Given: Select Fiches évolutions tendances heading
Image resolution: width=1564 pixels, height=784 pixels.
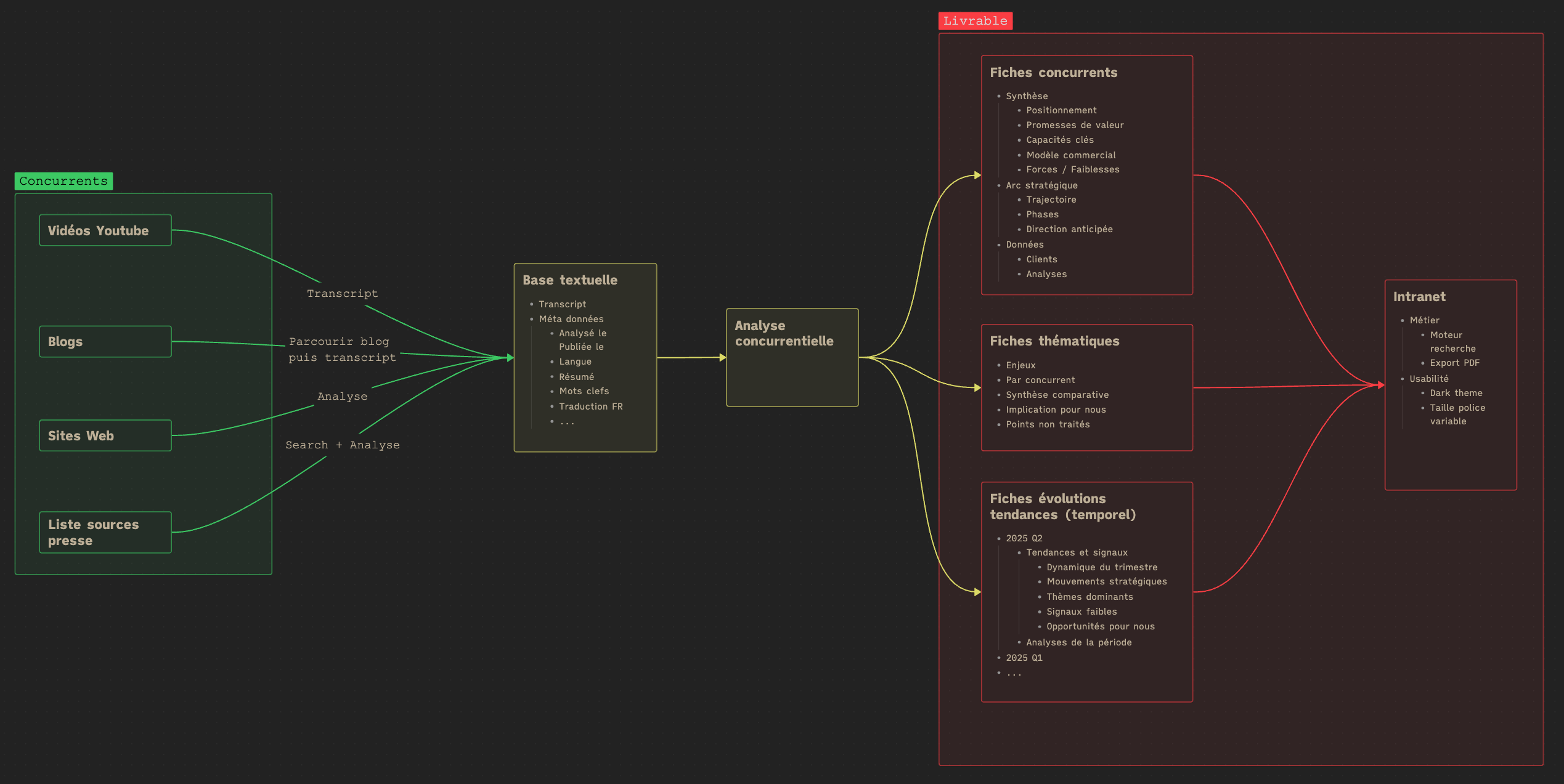Looking at the screenshot, I should (1063, 507).
